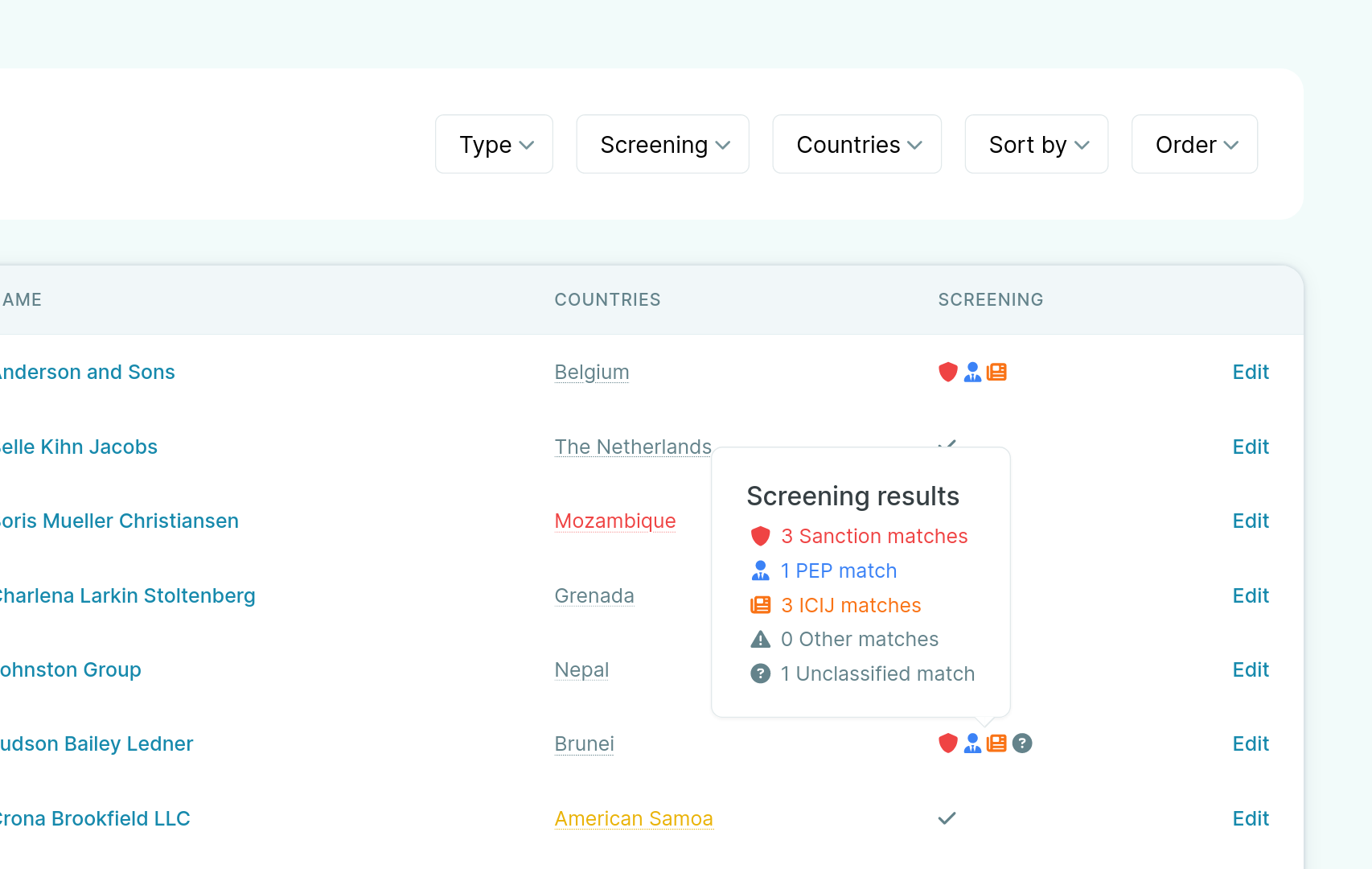
Task: Open the Mozambique country link
Action: (614, 521)
